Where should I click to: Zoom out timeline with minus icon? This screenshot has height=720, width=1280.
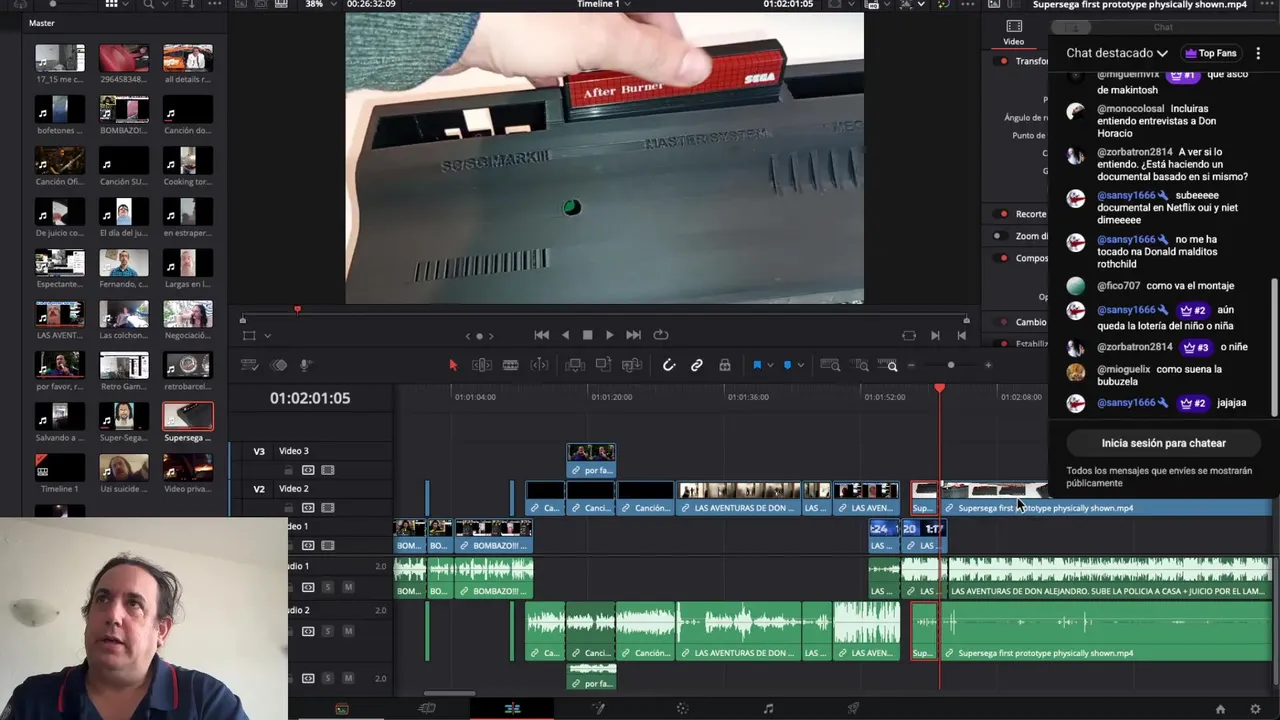[x=911, y=365]
